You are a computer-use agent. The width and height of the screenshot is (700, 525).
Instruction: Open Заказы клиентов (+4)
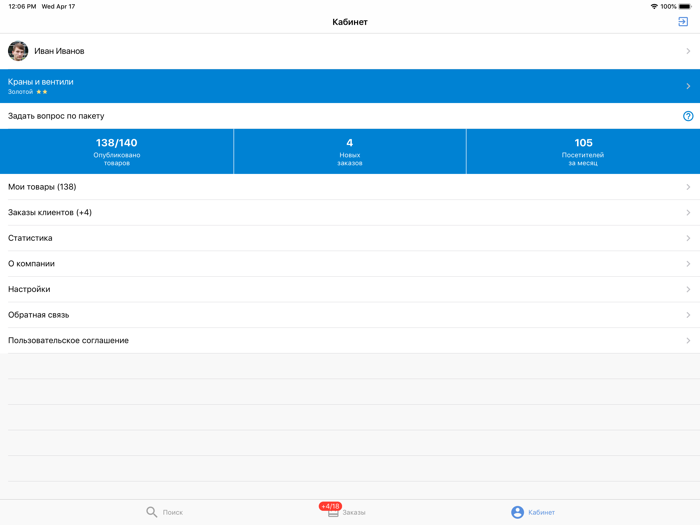[350, 212]
